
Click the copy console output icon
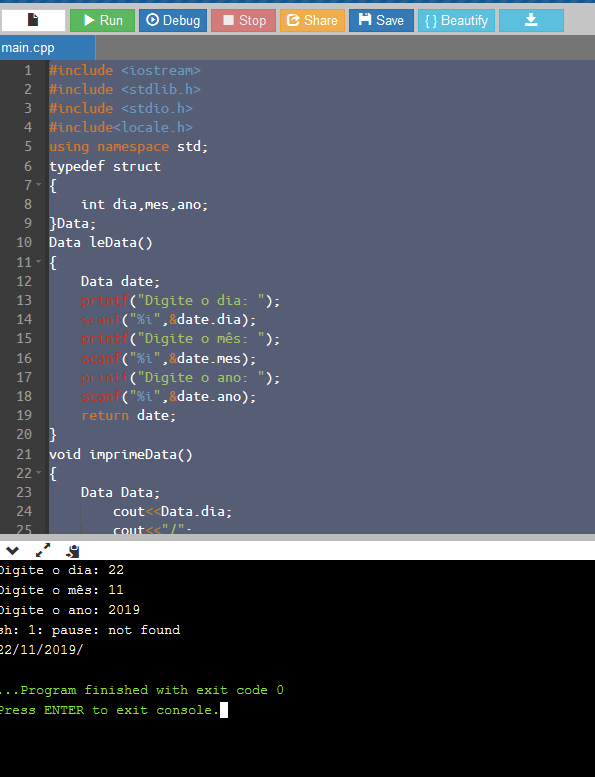[73, 551]
